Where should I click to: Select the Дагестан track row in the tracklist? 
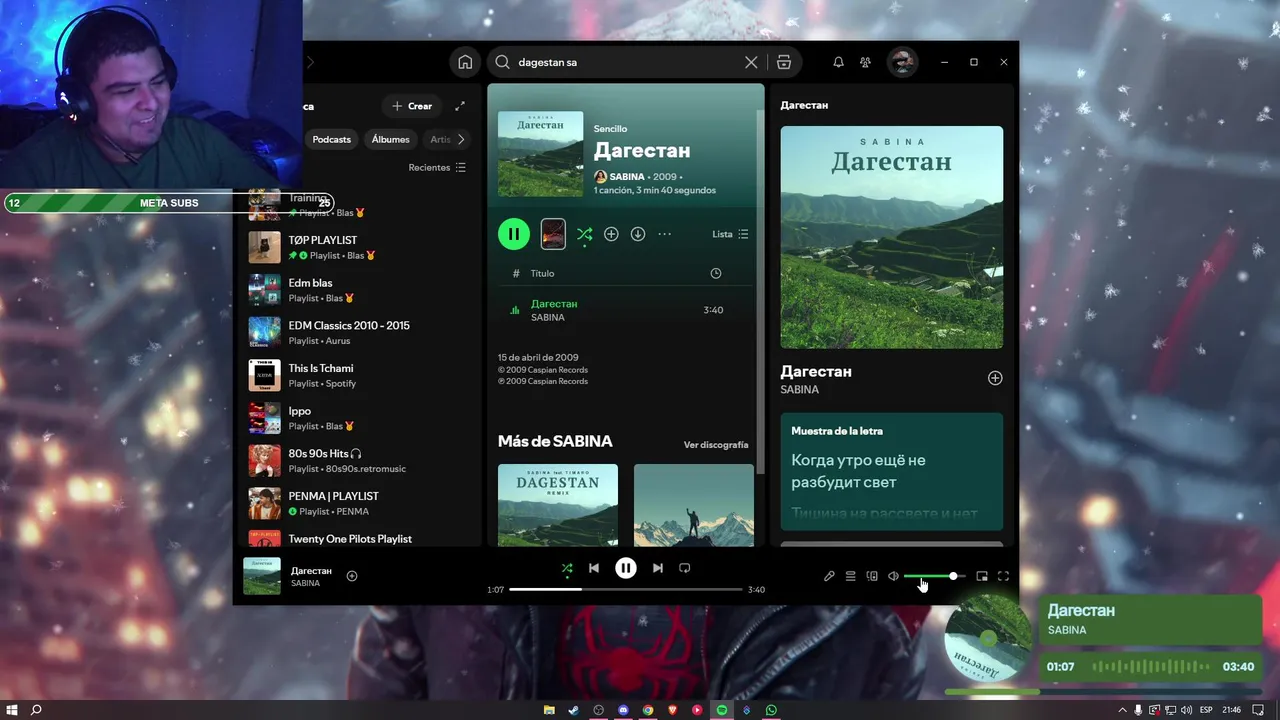pyautogui.click(x=626, y=310)
